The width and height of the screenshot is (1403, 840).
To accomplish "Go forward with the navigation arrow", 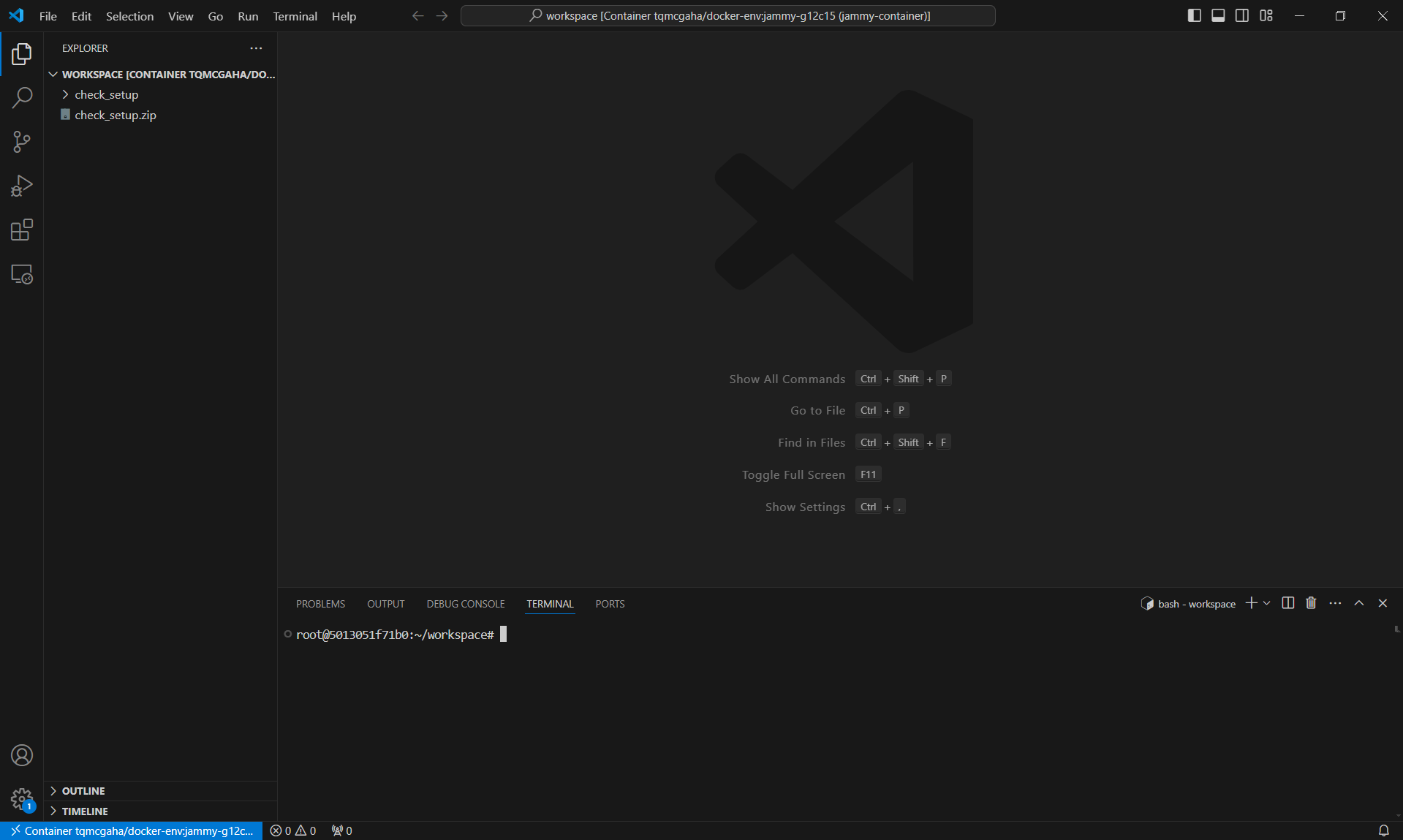I will (x=442, y=16).
